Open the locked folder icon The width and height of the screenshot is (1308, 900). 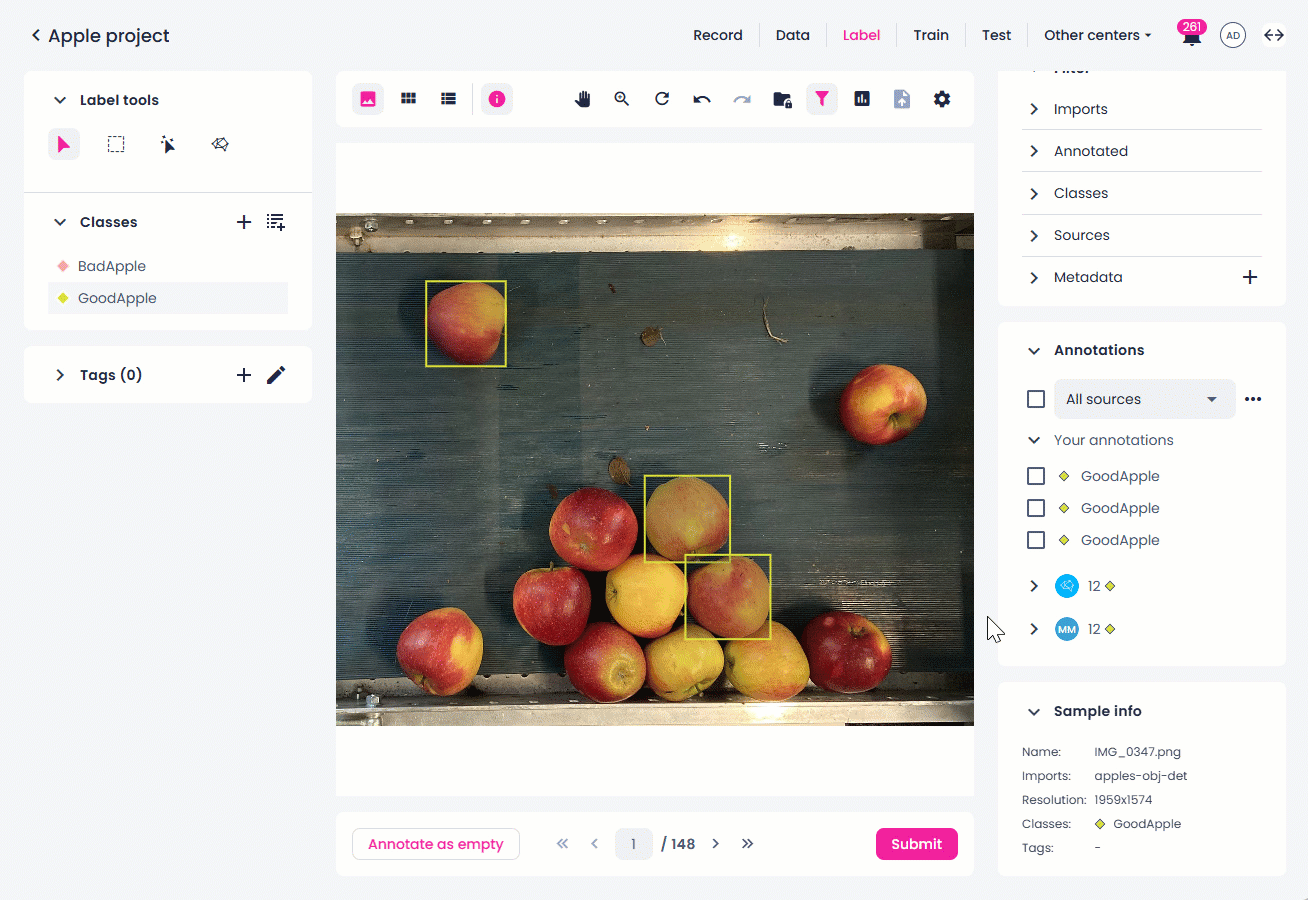782,99
